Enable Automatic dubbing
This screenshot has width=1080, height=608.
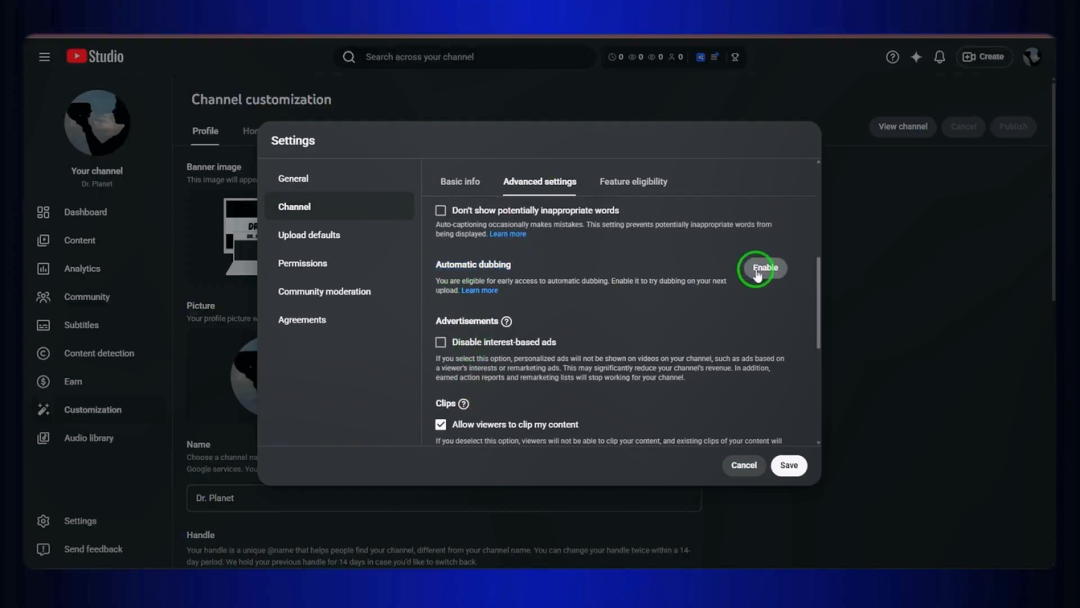(765, 268)
